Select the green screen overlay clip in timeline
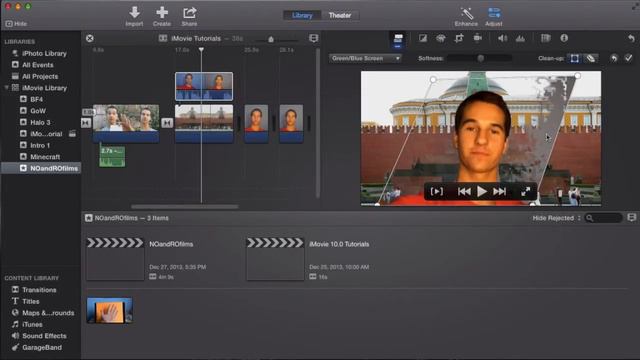 (204, 86)
